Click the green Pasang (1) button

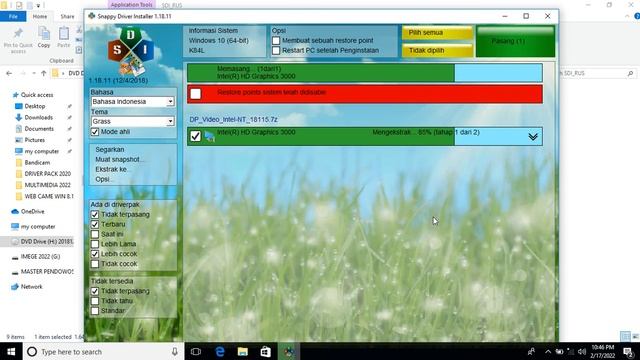coord(516,42)
